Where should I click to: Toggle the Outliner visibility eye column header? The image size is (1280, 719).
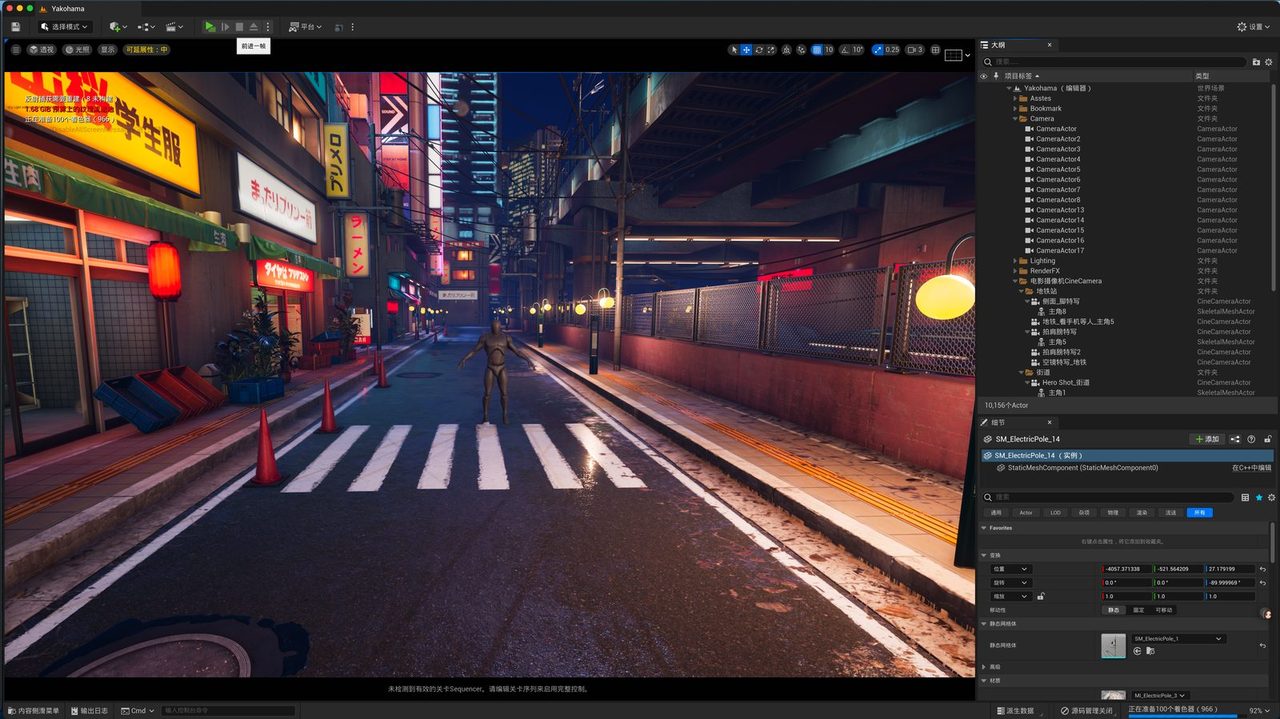point(983,76)
